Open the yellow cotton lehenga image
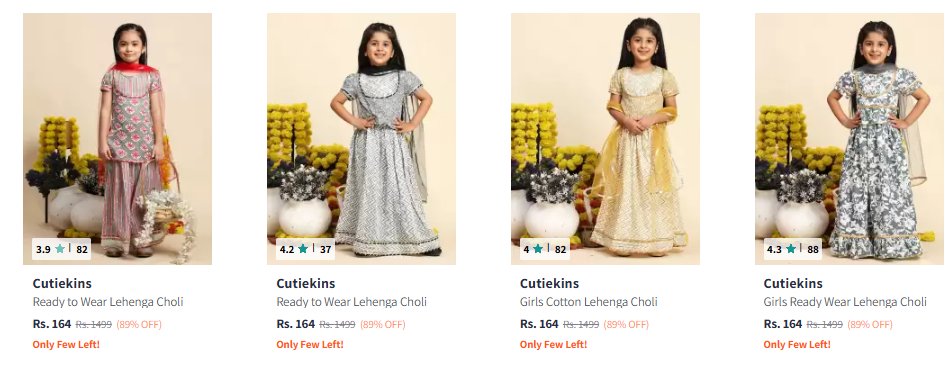Screen dimensions: 951x368 [x=605, y=139]
